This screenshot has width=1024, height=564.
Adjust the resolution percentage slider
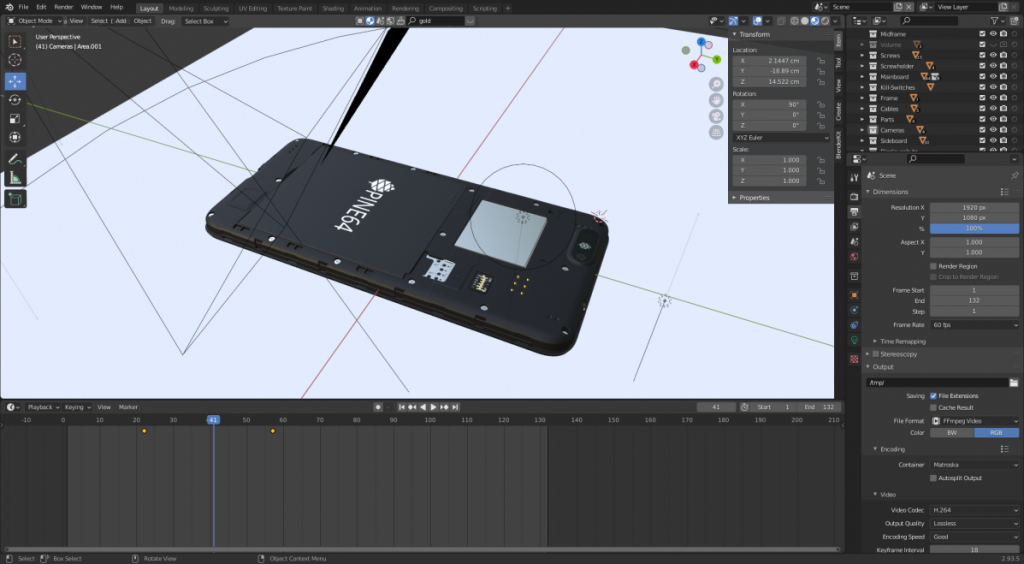pos(974,228)
